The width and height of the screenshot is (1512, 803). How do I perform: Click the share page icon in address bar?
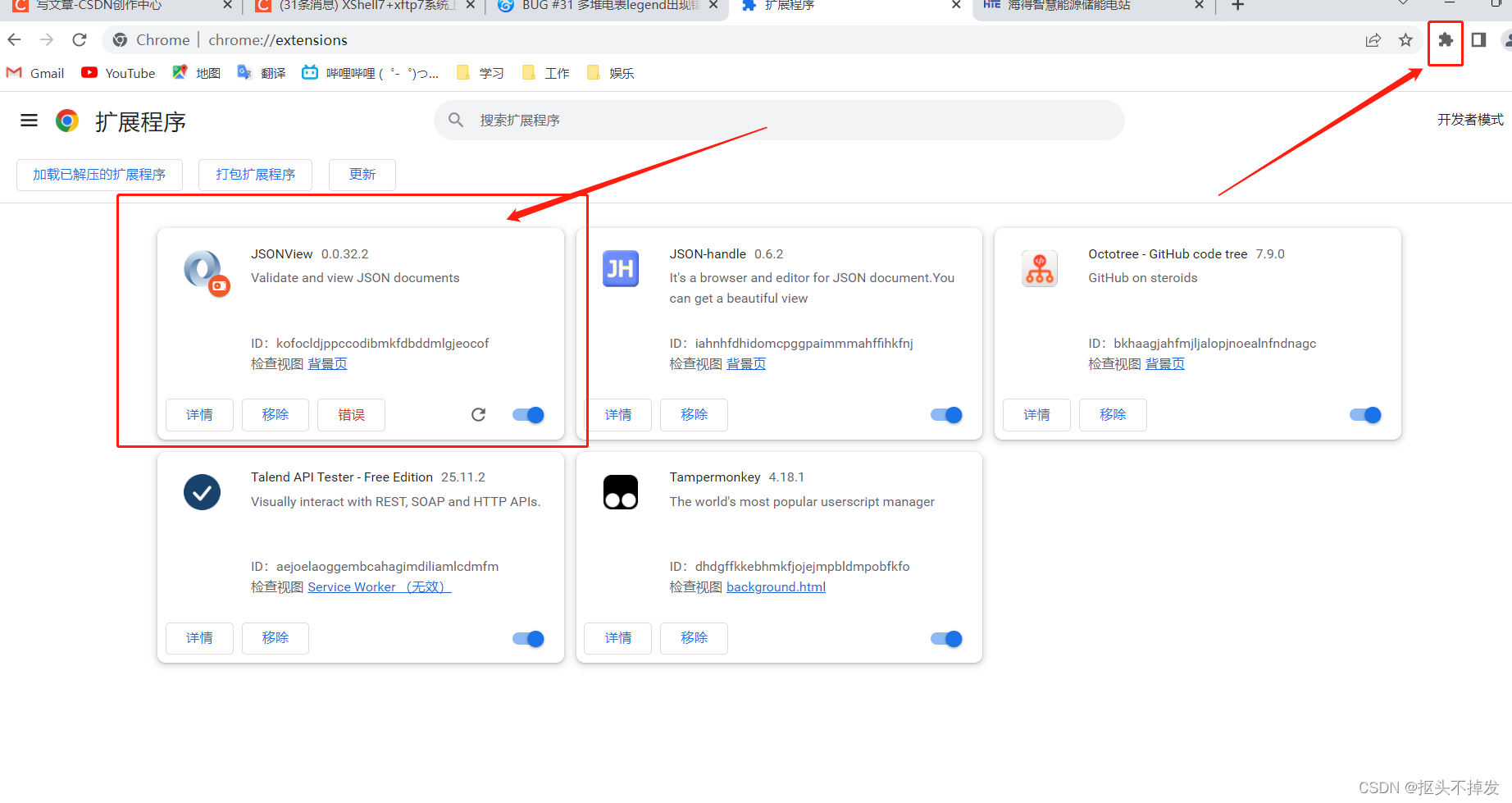click(x=1373, y=39)
